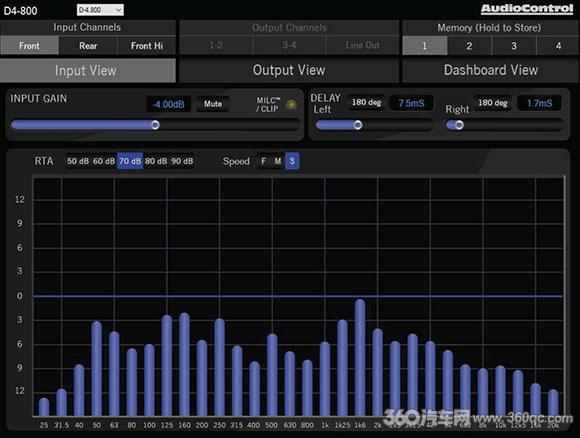Image resolution: width=580 pixels, height=438 pixels.
Task: Toggle Right channel 180 deg phase
Action: pyautogui.click(x=492, y=102)
